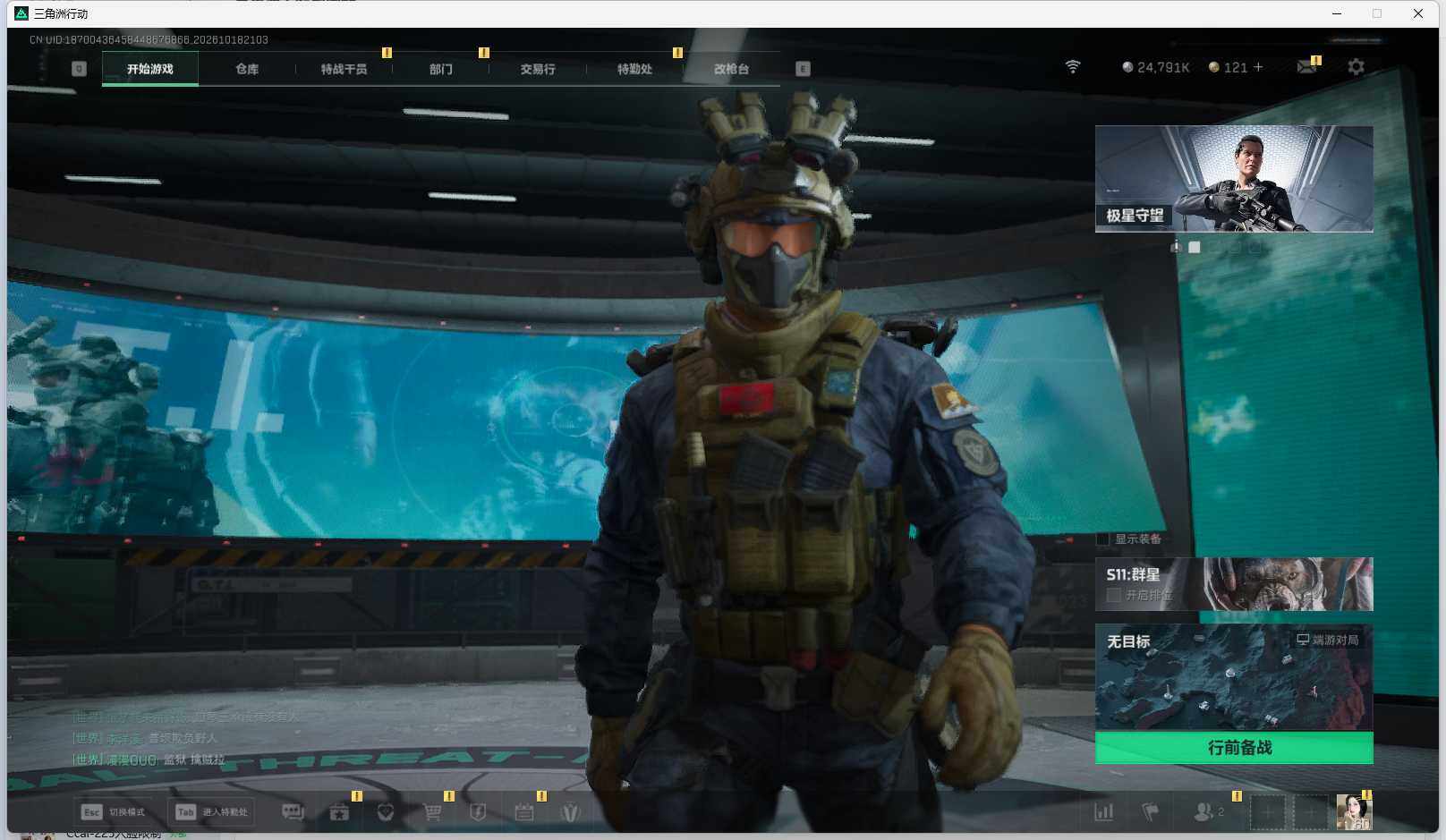Switch to the 仓库 tab

[x=247, y=69]
